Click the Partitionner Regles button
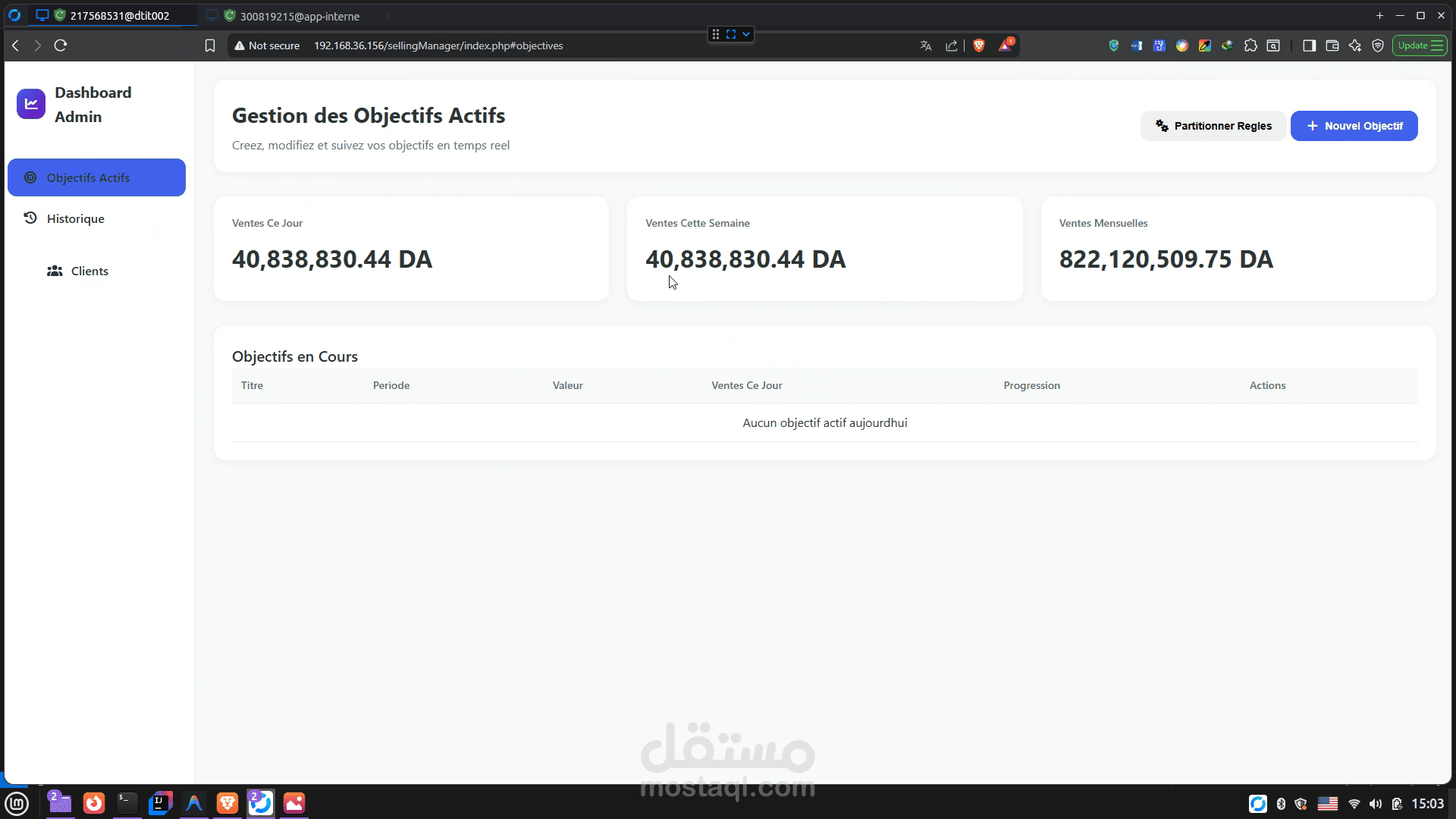Screen dimensions: 1456x819 point(1213,126)
